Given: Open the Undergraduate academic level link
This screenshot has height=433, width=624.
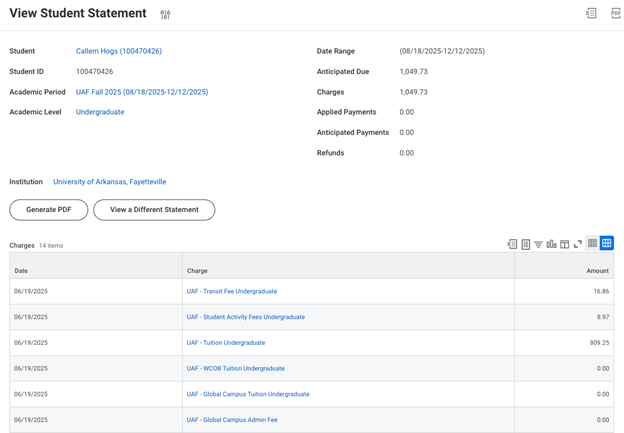Looking at the screenshot, I should coord(100,112).
